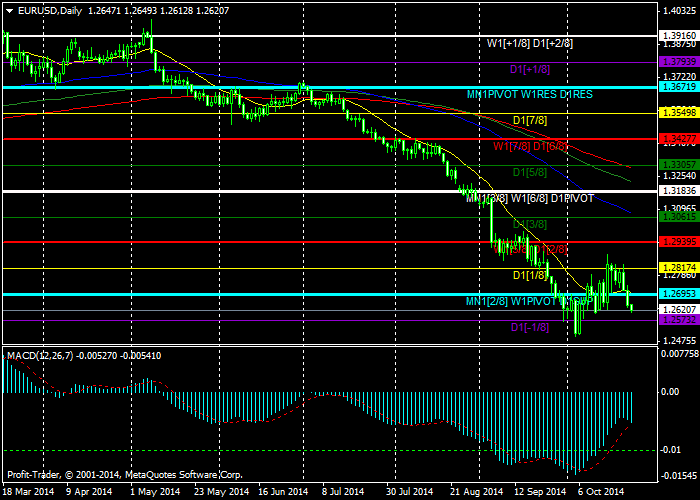Screen dimensions: 700x500
Task: Click the current price label 1.26207
Action: tap(679, 310)
